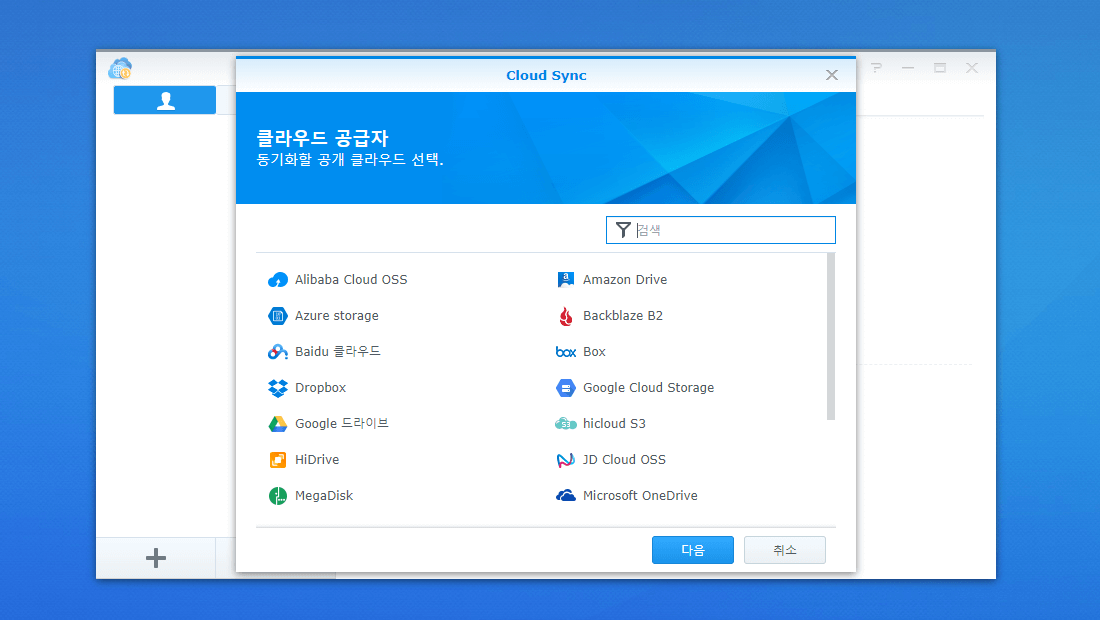Select the Dropbox label
The width and height of the screenshot is (1100, 620).
tap(321, 388)
